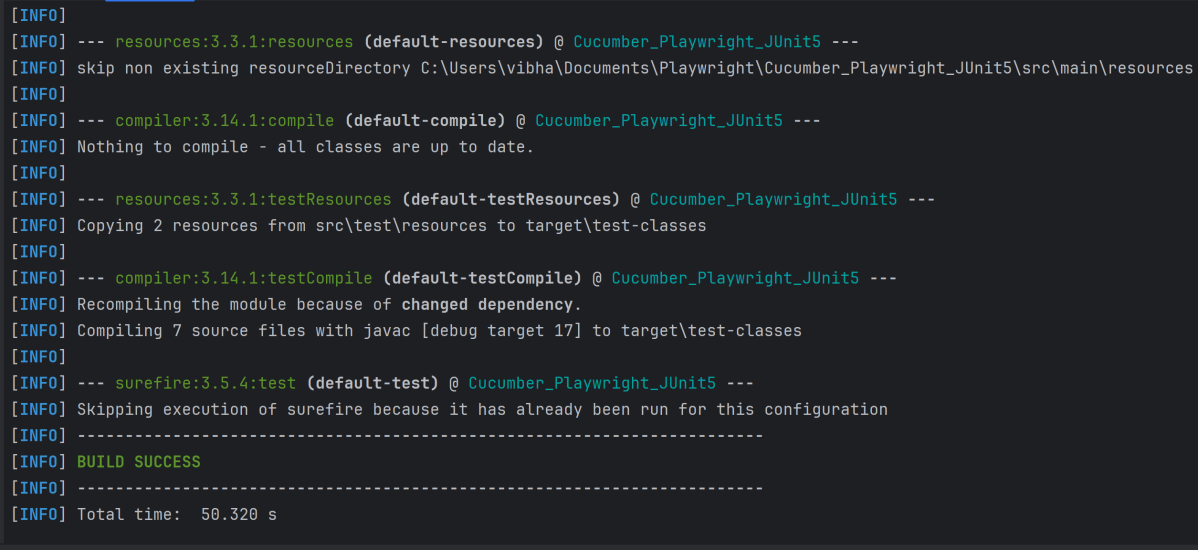Click the "Skipping execution of surefire" line
Screen dimensions: 1198x550
pyautogui.click(x=482, y=409)
